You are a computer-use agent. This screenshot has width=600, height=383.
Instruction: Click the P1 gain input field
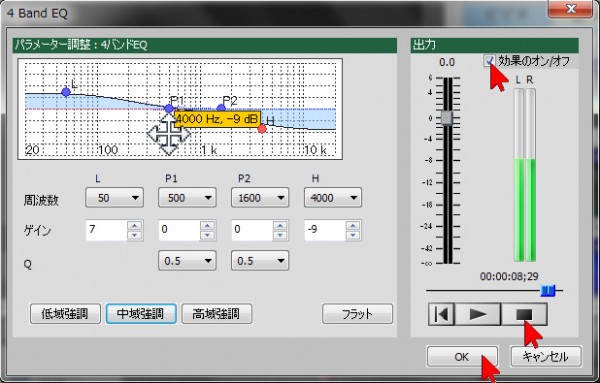coord(179,230)
